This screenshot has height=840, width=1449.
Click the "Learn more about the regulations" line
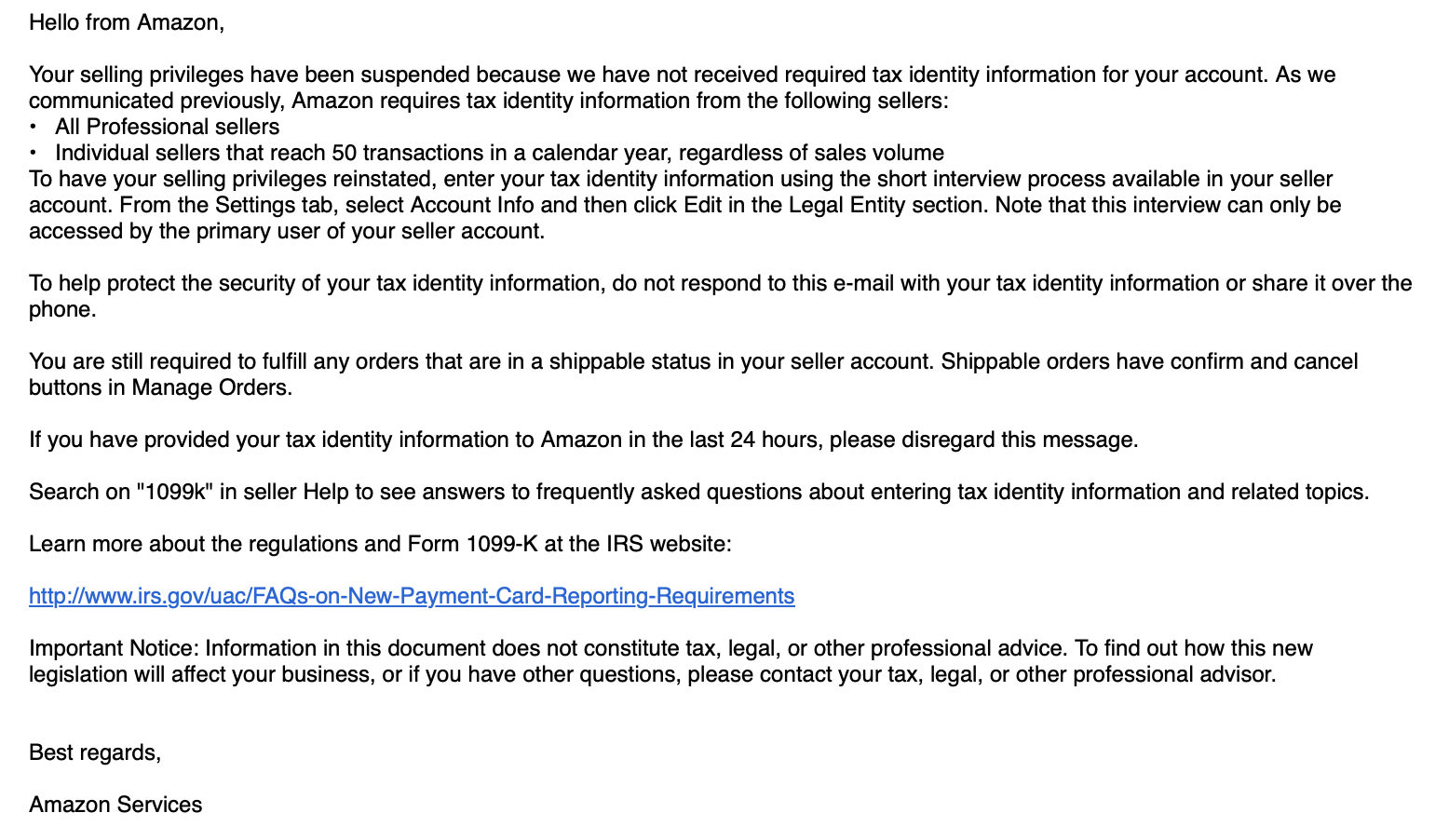click(x=380, y=544)
